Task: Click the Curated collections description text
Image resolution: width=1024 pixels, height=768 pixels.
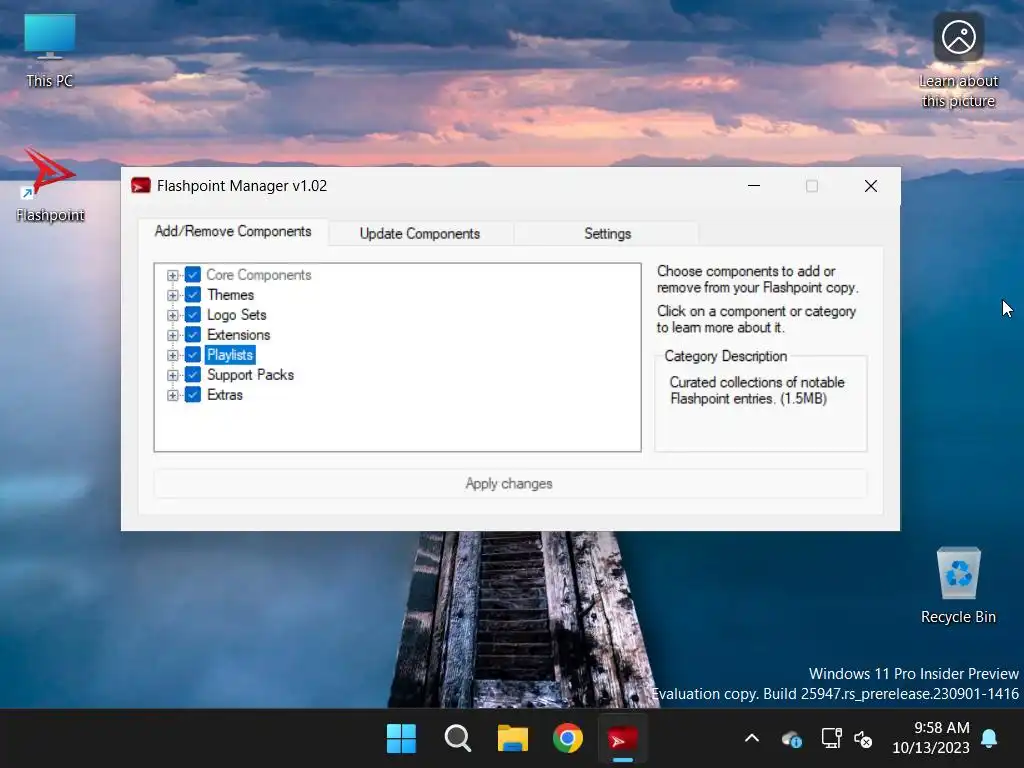Action: click(x=757, y=391)
